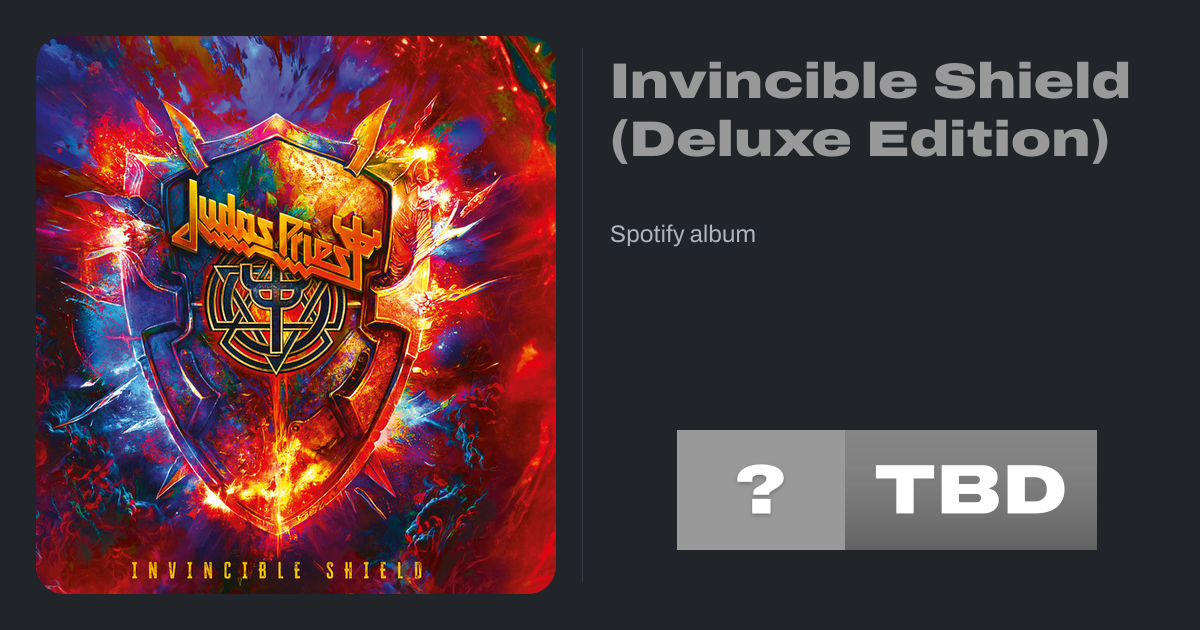Click yellow INVINCIBLE SHIELD text on cover
Viewport: 1200px width, 630px height.
[x=276, y=571]
